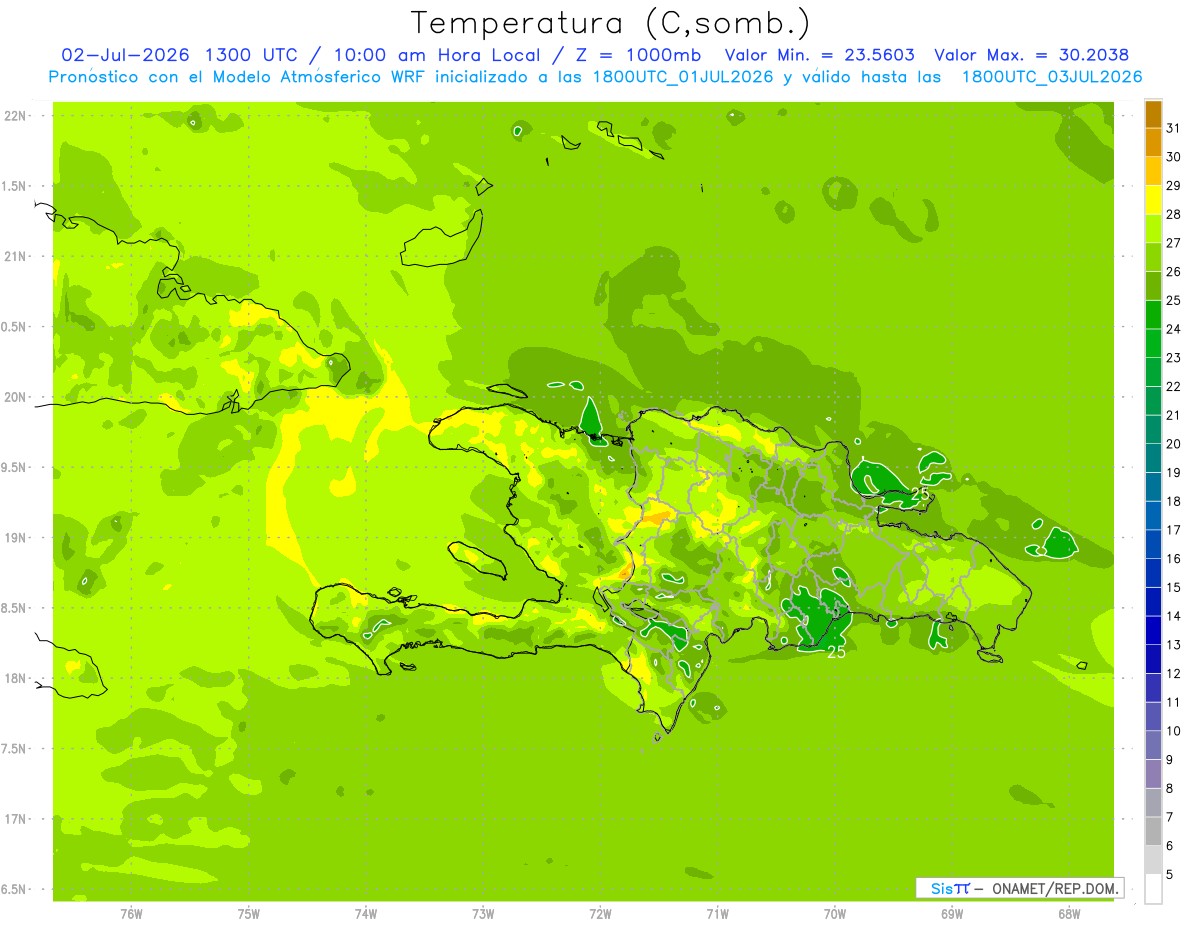Image resolution: width=1200 pixels, height=927 pixels.
Task: Click the "Valor Min. = 23.5603" value
Action: click(820, 55)
